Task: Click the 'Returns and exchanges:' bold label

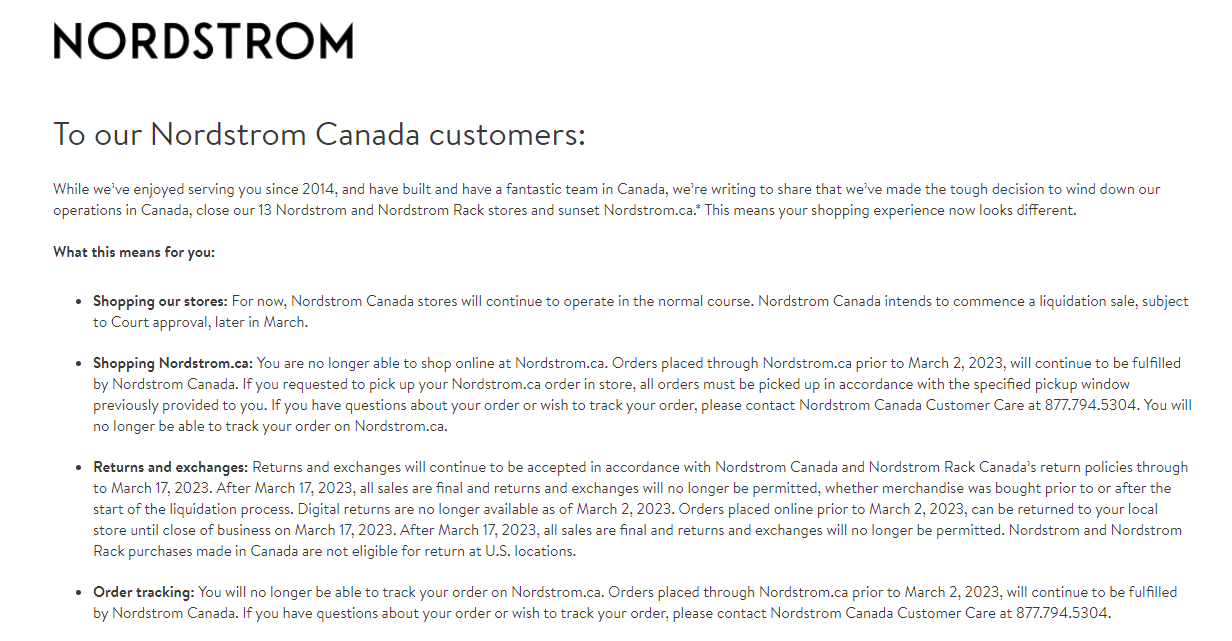Action: tap(170, 467)
